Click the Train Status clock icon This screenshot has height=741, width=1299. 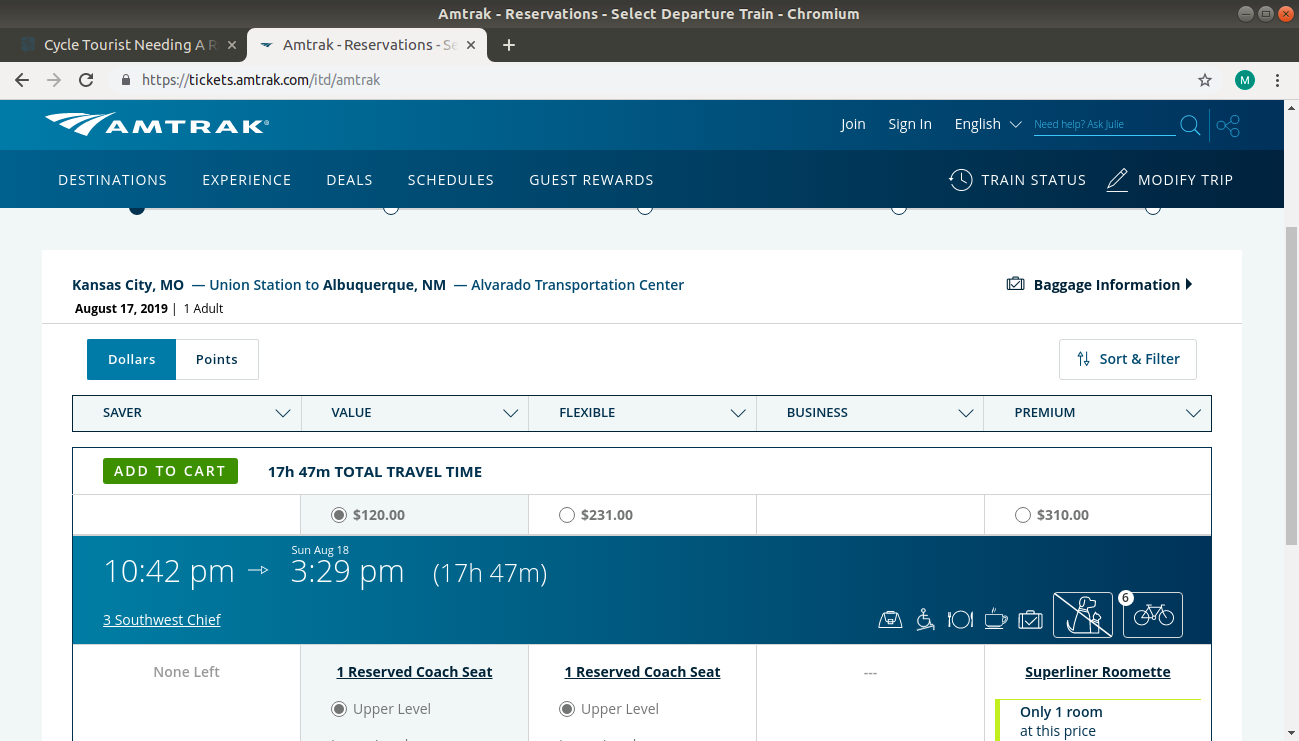coord(960,180)
